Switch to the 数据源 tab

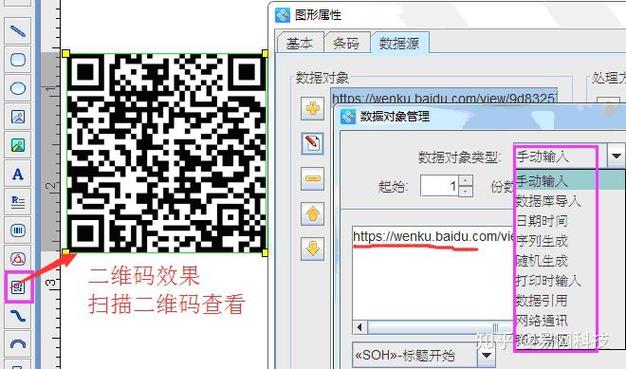pyautogui.click(x=400, y=42)
